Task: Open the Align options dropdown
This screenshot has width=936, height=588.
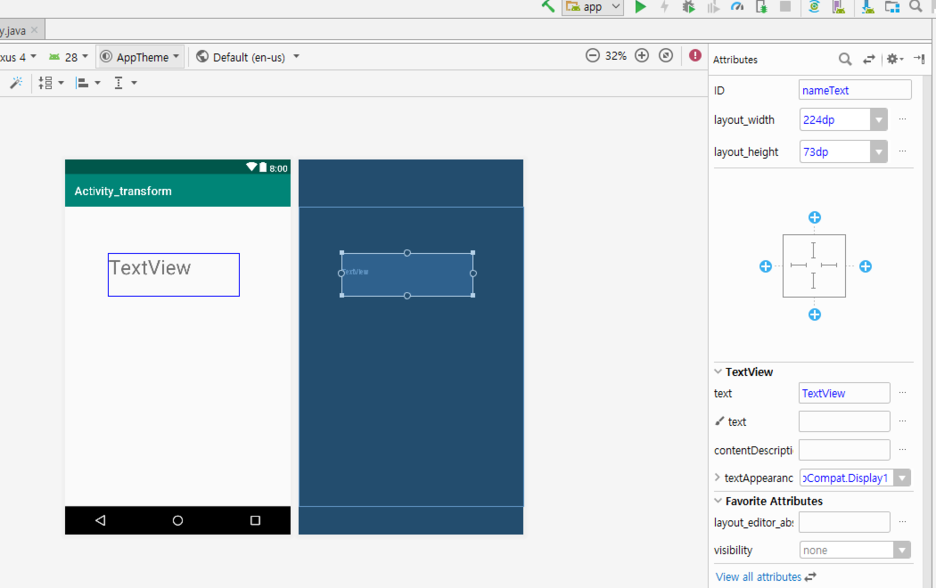Action: click(x=88, y=83)
